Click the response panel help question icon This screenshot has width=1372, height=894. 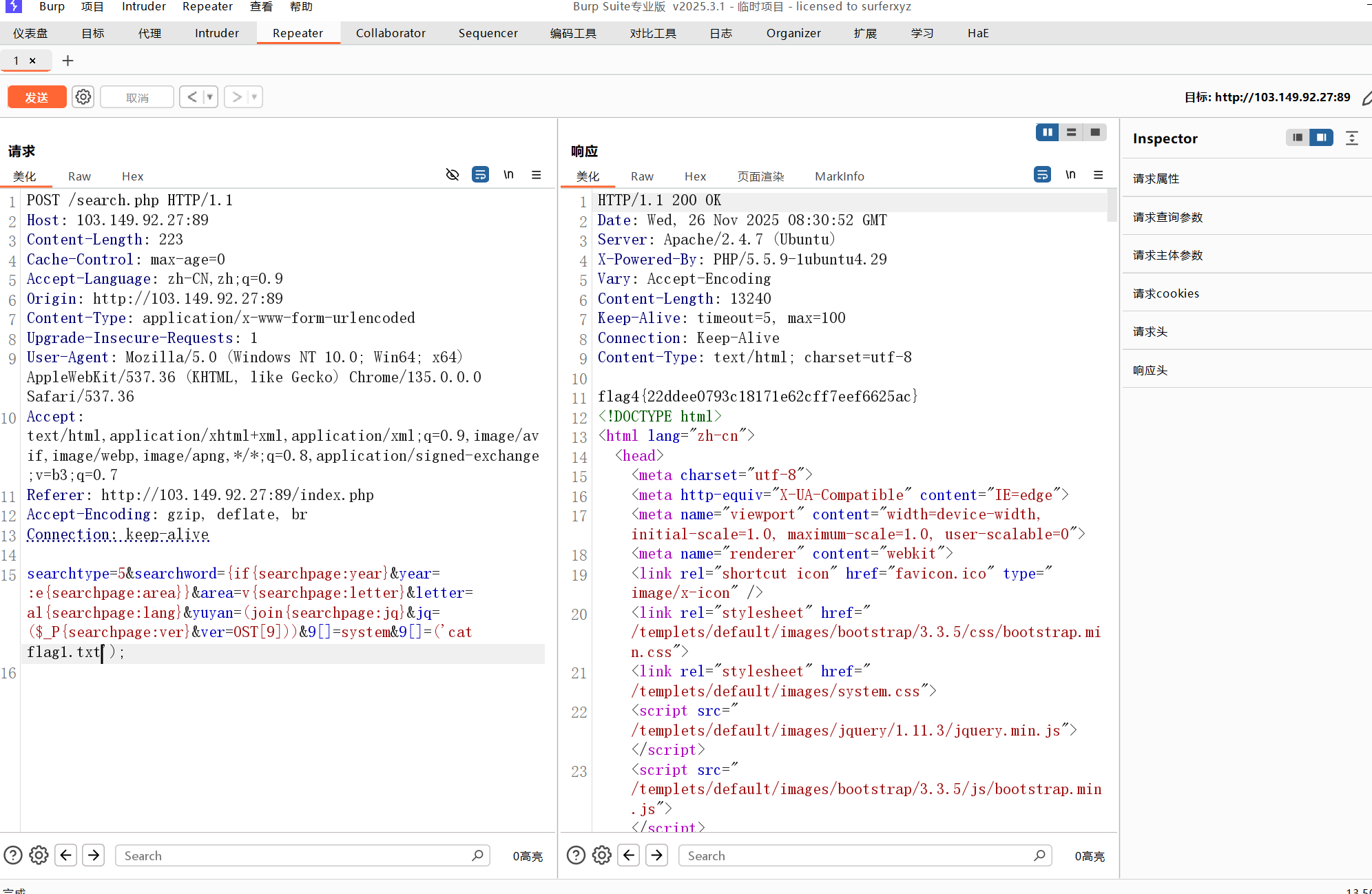[x=576, y=855]
